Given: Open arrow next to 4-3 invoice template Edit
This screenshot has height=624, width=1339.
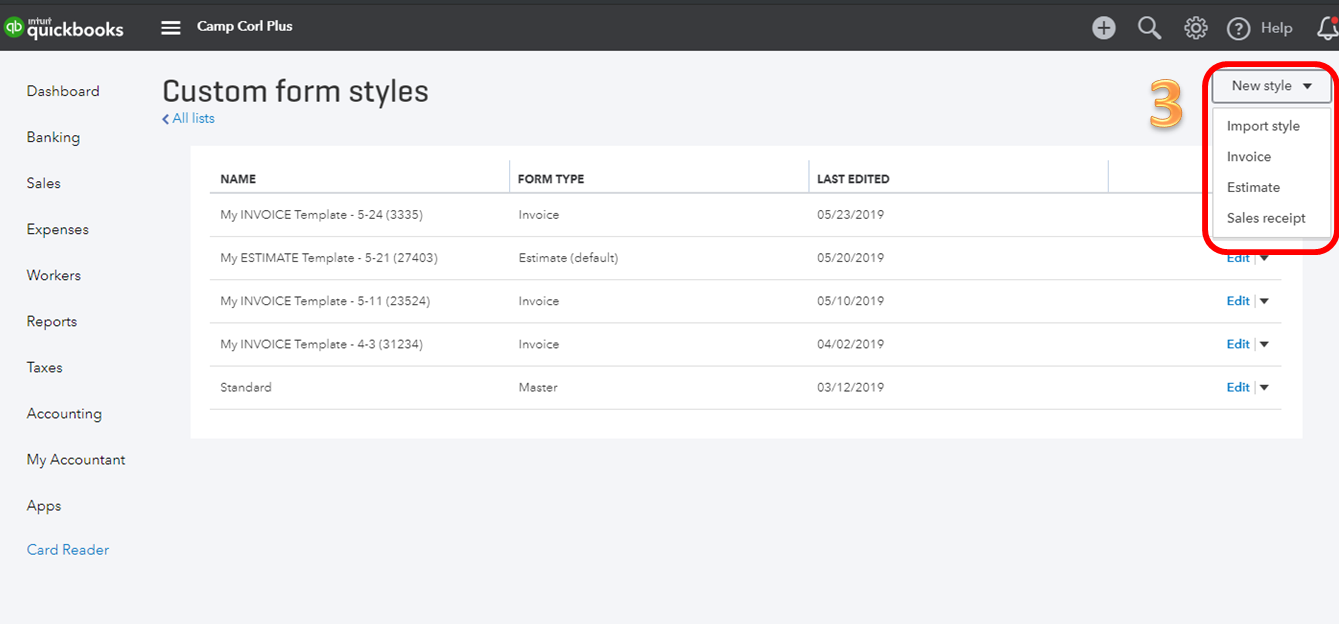Looking at the screenshot, I should [x=1264, y=344].
